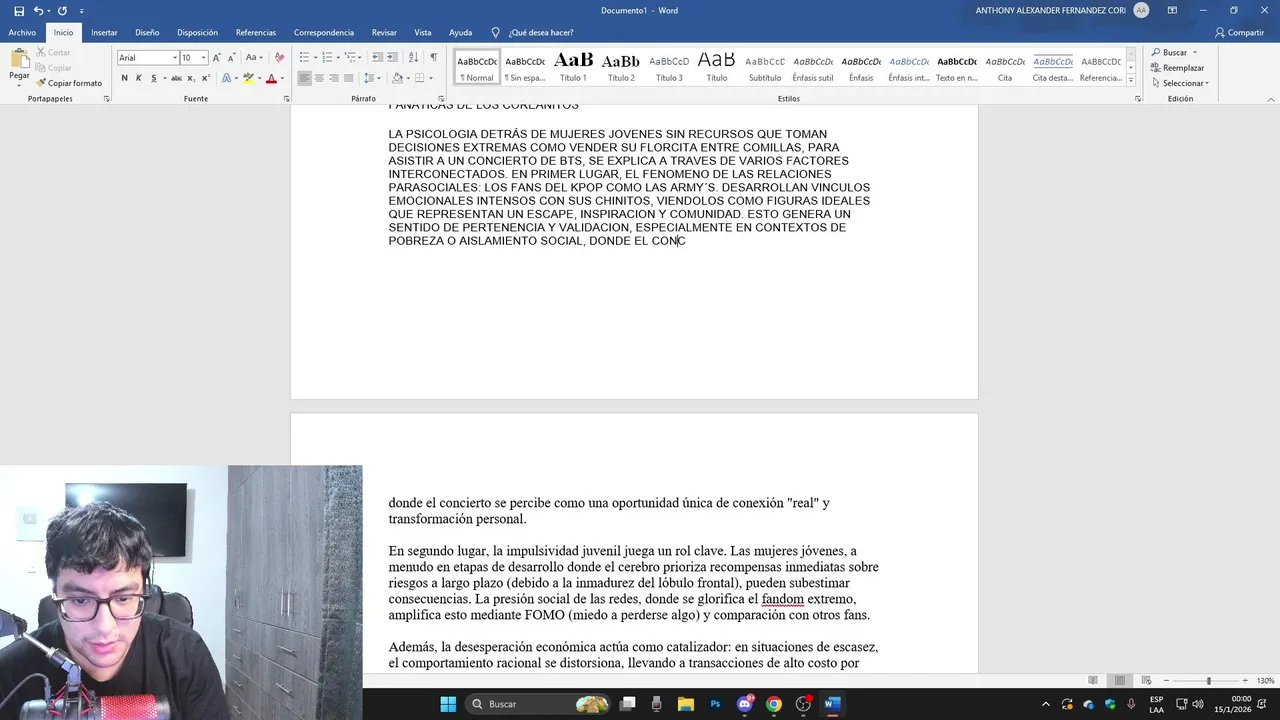Zoom in with the plus icon
This screenshot has width=1280, height=720.
point(1246,681)
